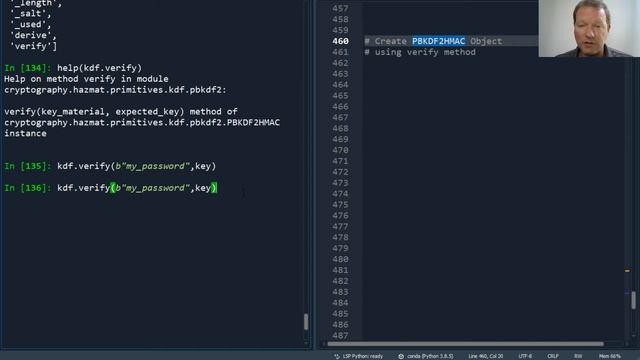Click the 'derive' entry in console output
Screen dimensions: 640x360
pyautogui.click(x=33, y=36)
